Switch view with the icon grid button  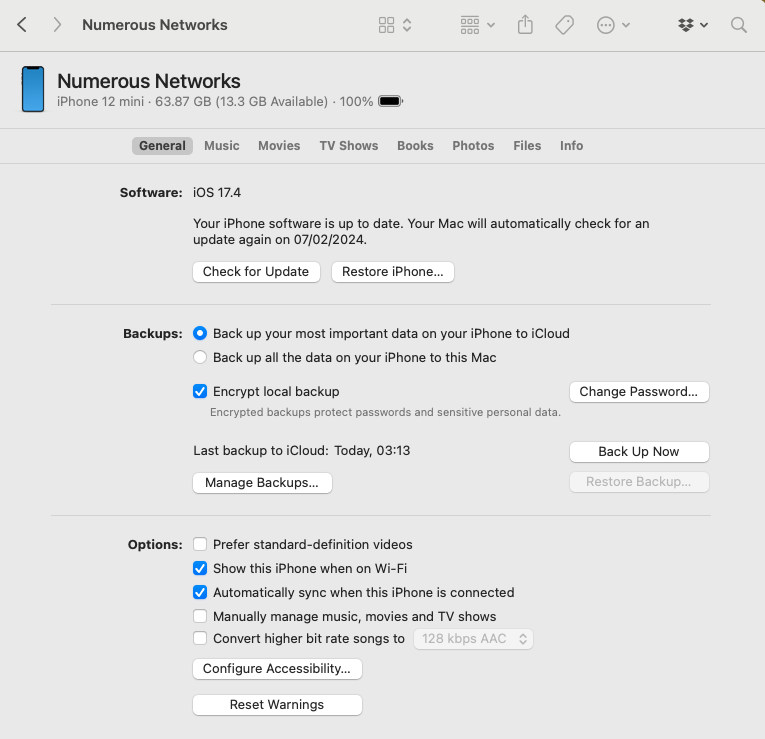point(386,25)
